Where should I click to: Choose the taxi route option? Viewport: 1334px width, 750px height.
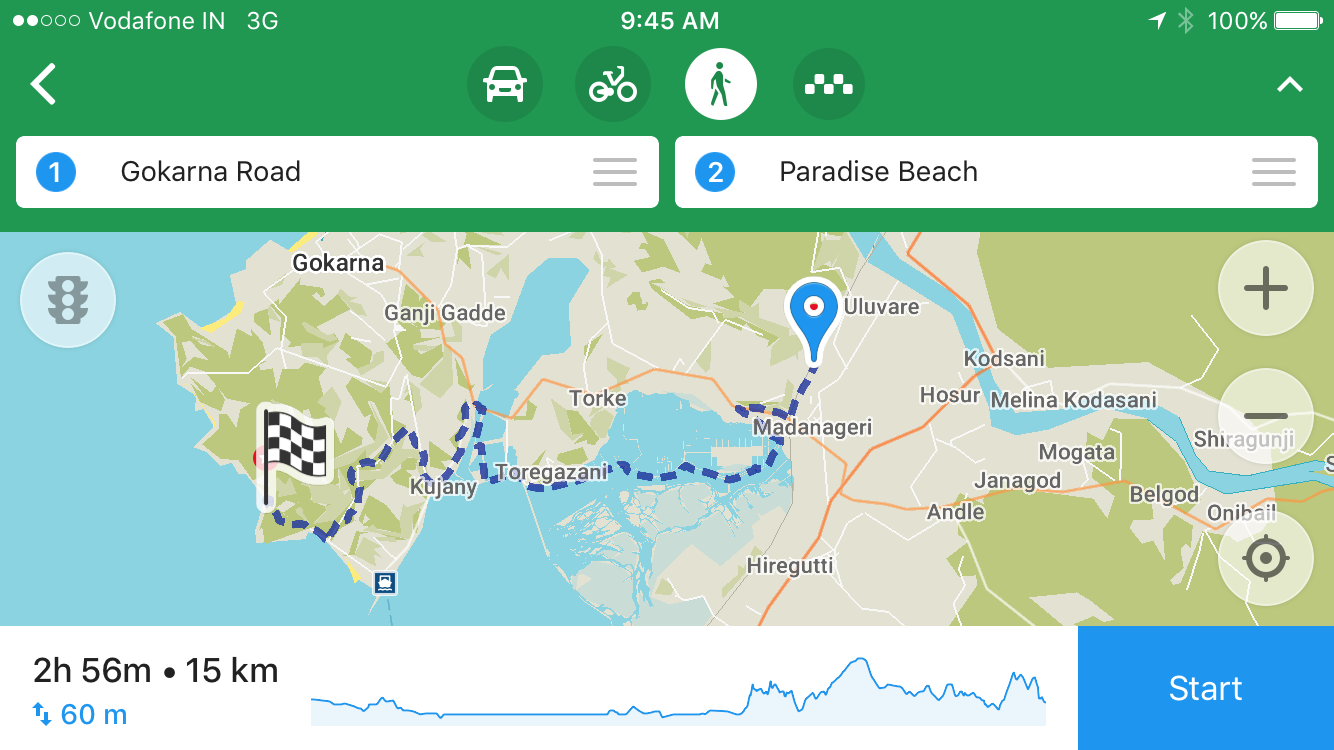tap(828, 85)
